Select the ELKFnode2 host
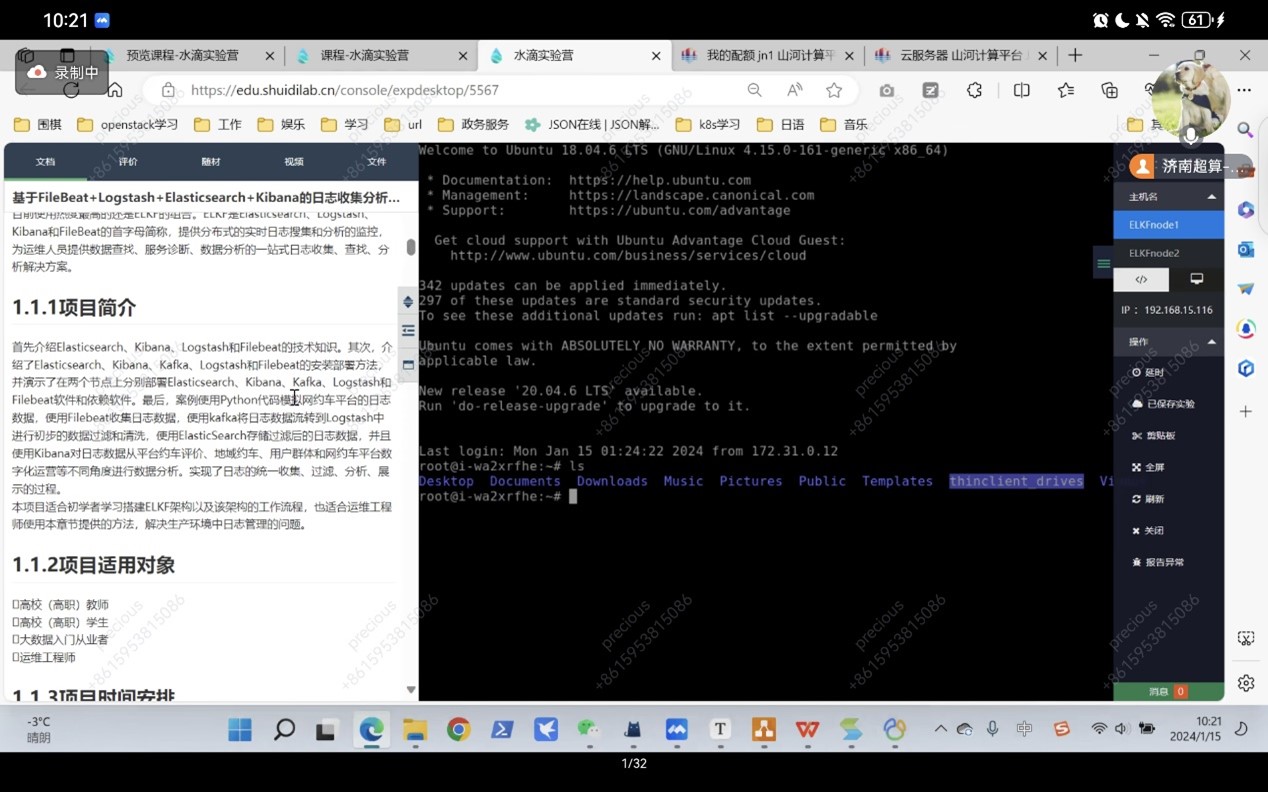Image resolution: width=1268 pixels, height=792 pixels. [x=1154, y=253]
